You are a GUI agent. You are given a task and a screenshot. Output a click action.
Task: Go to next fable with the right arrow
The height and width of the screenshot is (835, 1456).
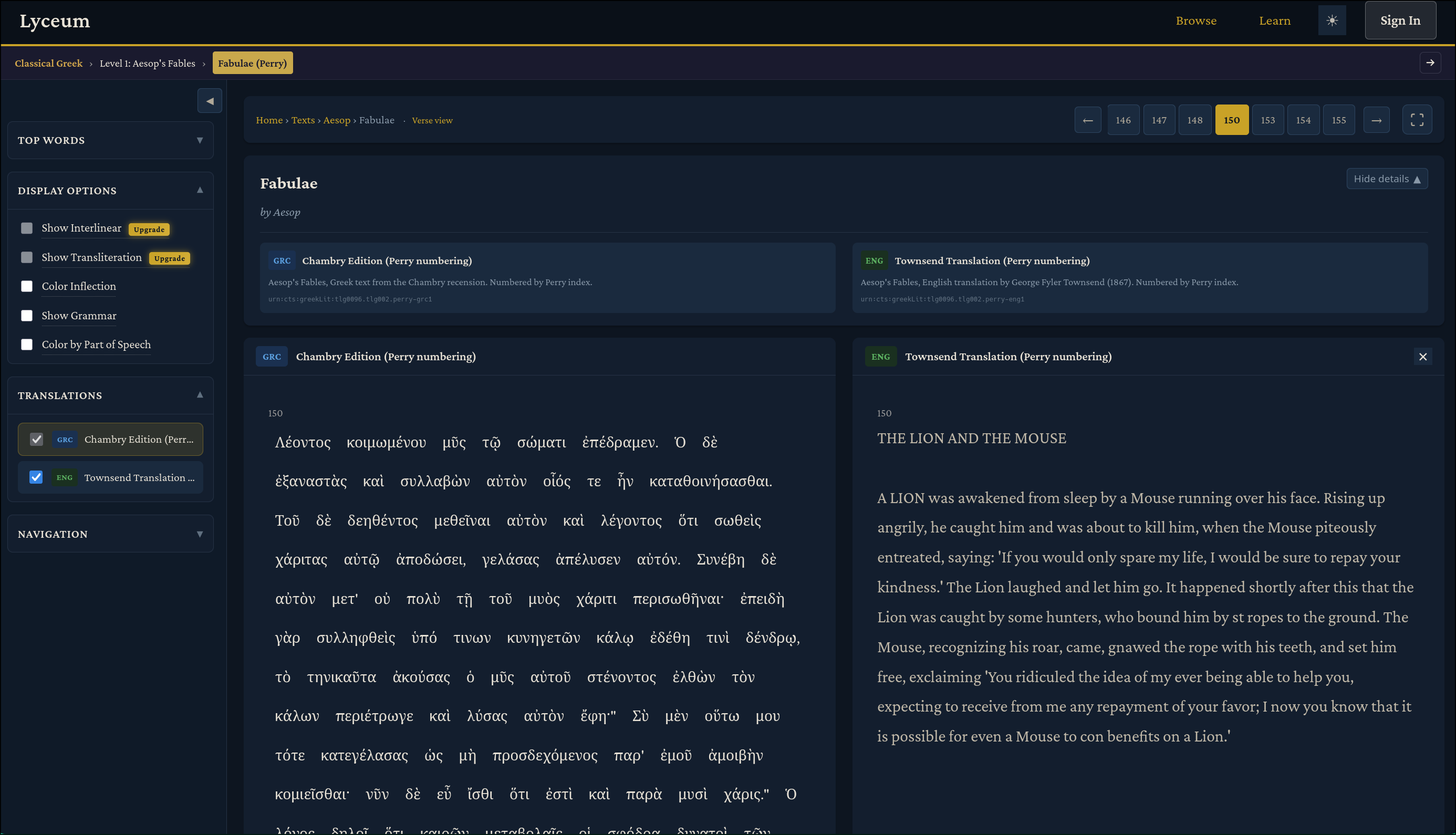tap(1377, 119)
